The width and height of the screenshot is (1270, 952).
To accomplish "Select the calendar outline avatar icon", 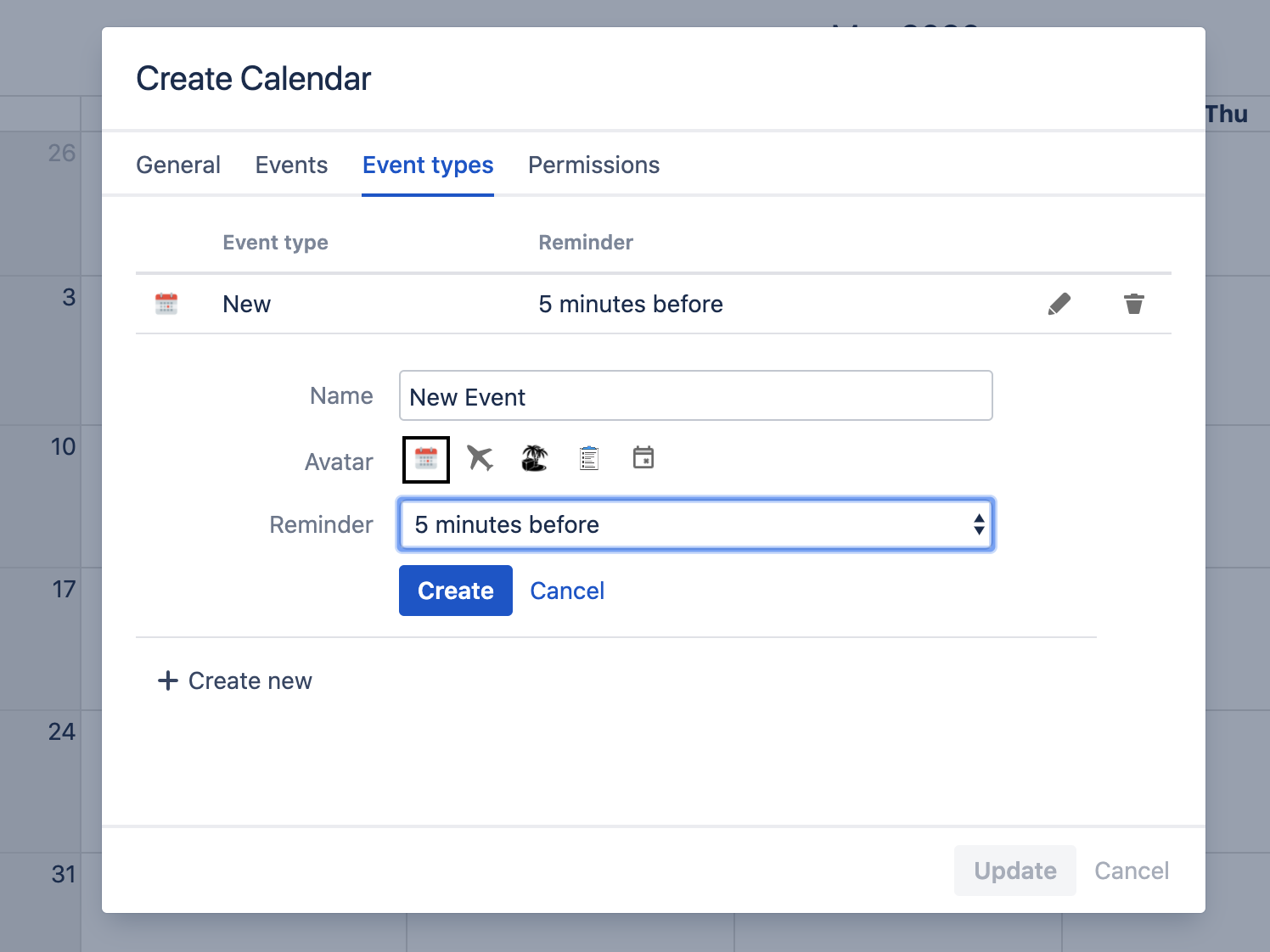I will click(x=643, y=458).
